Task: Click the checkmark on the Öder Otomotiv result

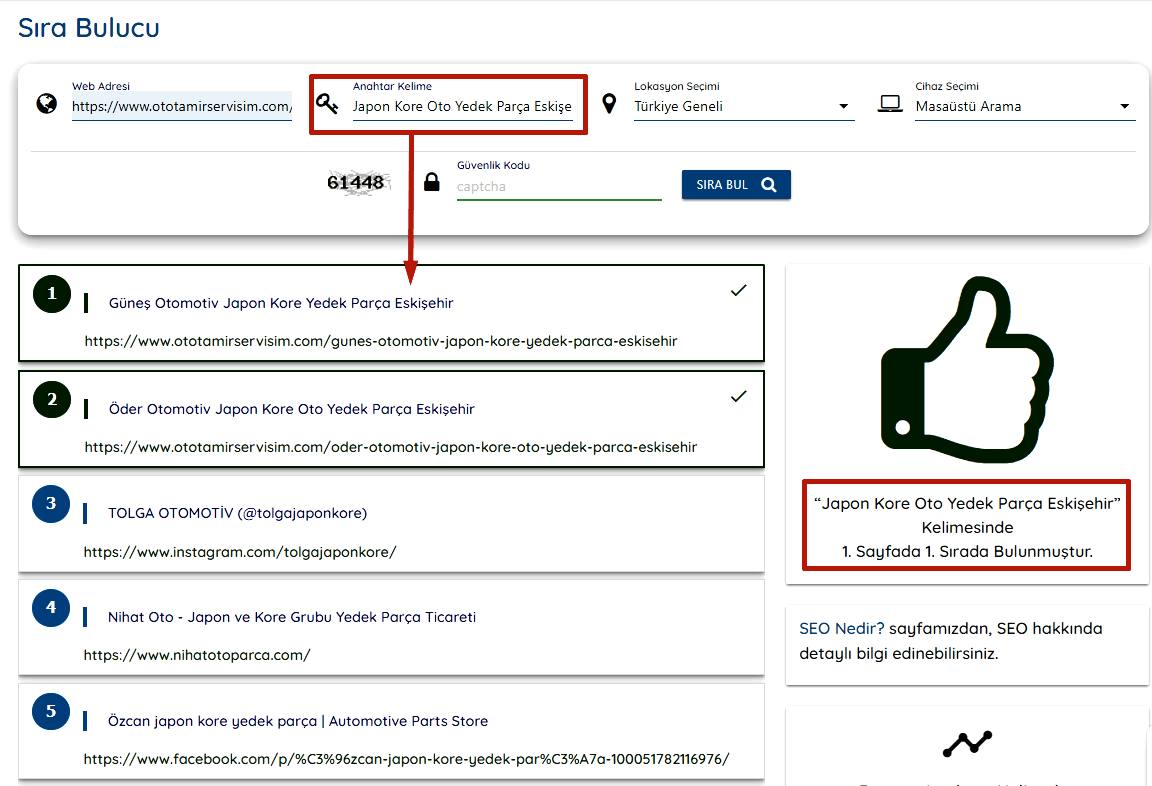Action: click(738, 396)
